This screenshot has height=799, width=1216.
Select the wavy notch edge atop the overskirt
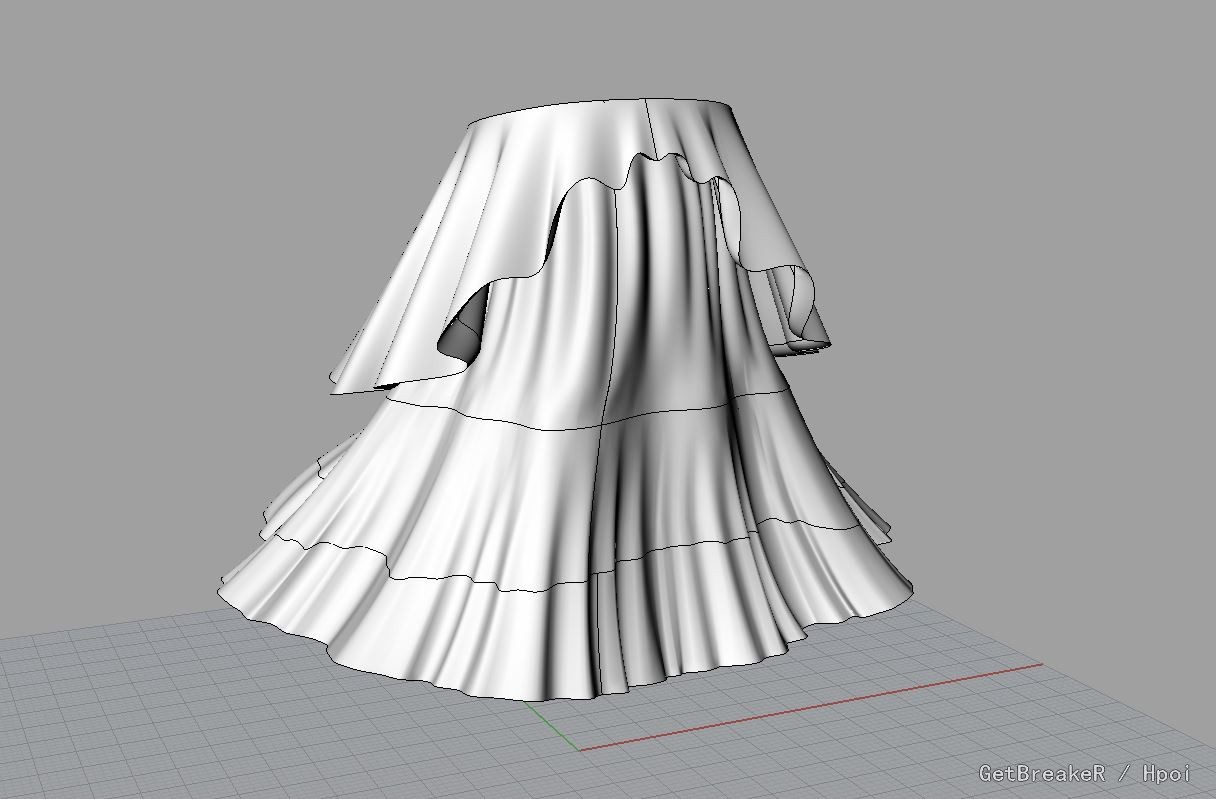point(660,160)
